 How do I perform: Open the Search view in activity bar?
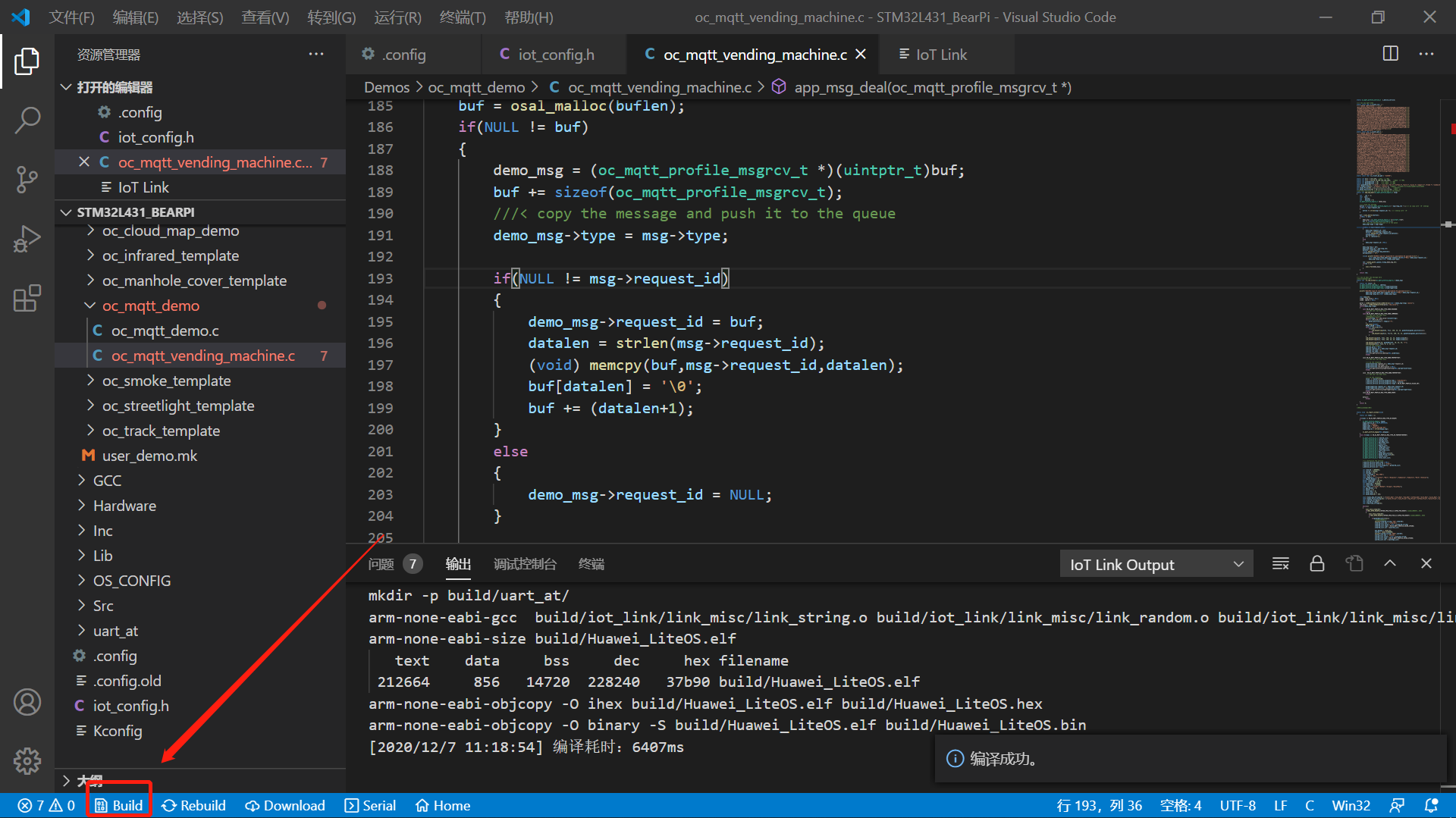coord(27,120)
